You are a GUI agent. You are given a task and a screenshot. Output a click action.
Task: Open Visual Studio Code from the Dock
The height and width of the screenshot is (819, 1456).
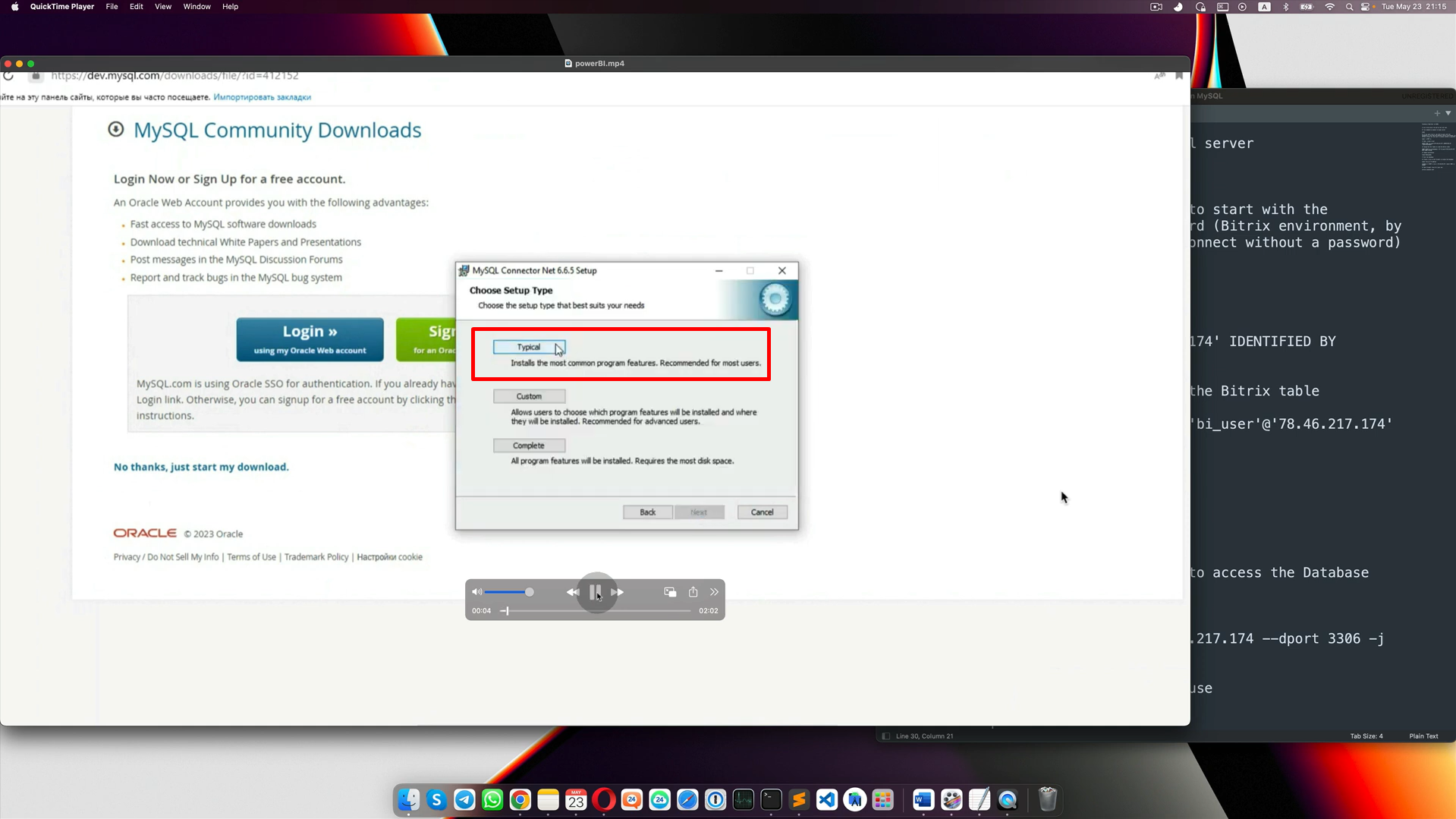pyautogui.click(x=825, y=800)
